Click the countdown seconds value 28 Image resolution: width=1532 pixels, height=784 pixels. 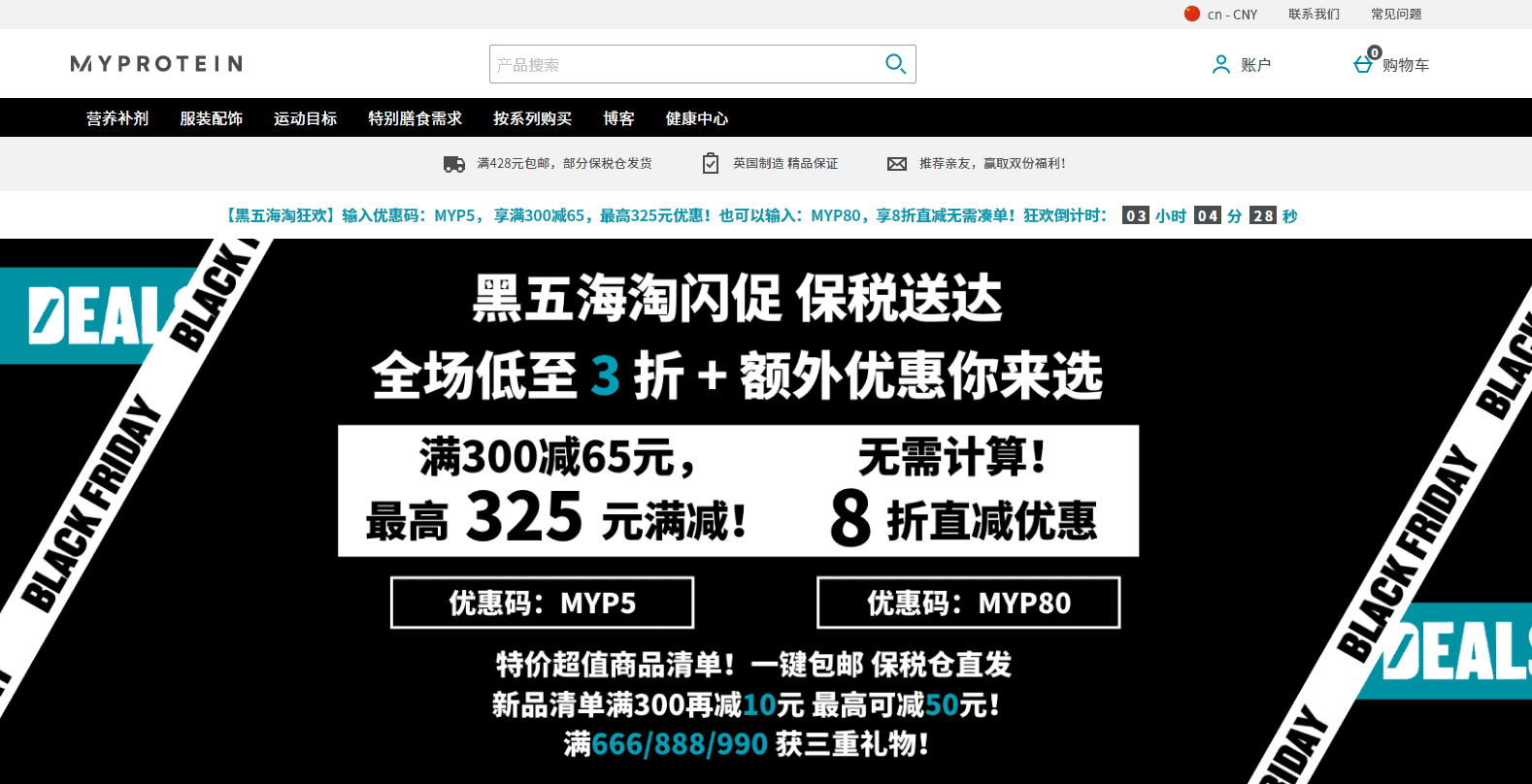coord(1263,215)
